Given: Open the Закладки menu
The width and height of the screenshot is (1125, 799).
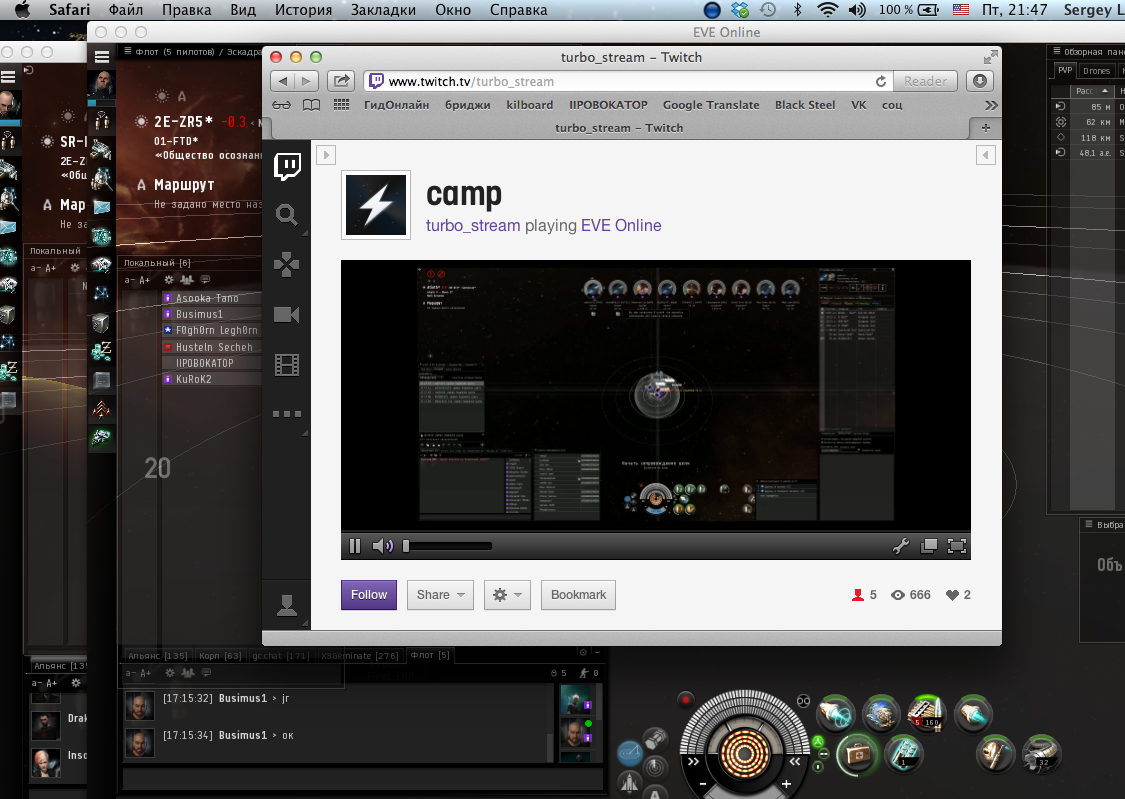Looking at the screenshot, I should click(x=383, y=10).
